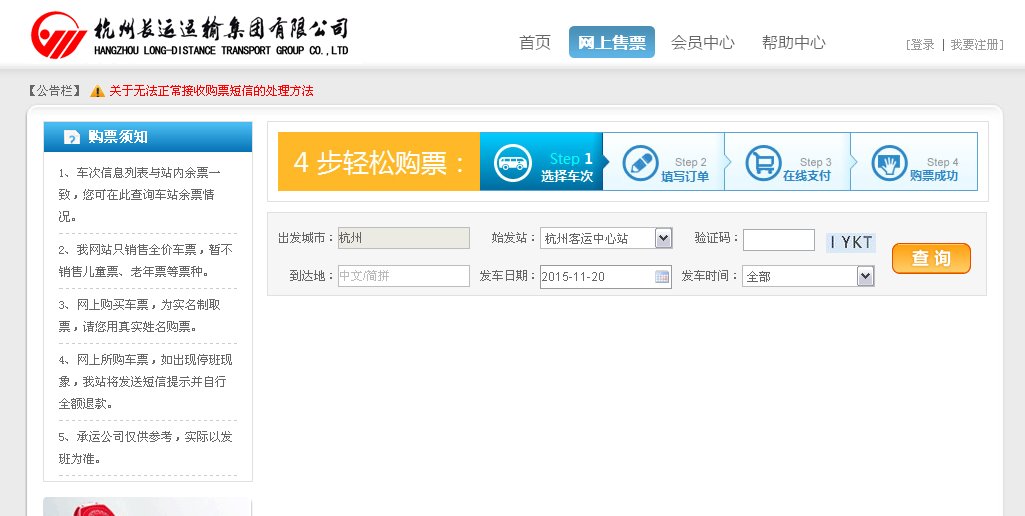
Task: Click rule 5 about 承运公司仅供参考 text
Action: 145,447
